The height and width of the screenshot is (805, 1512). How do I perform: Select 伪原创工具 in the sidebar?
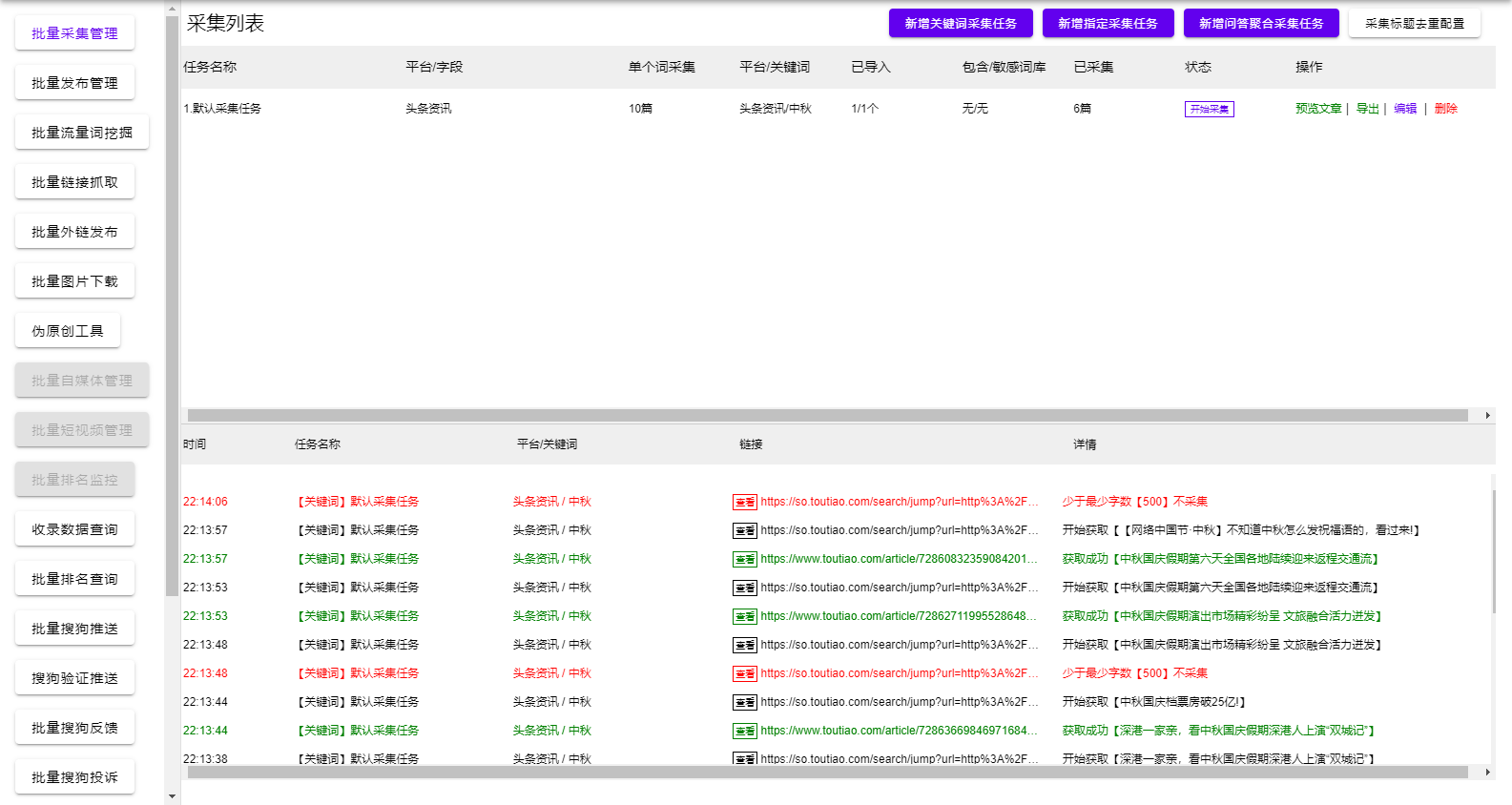[x=68, y=331]
